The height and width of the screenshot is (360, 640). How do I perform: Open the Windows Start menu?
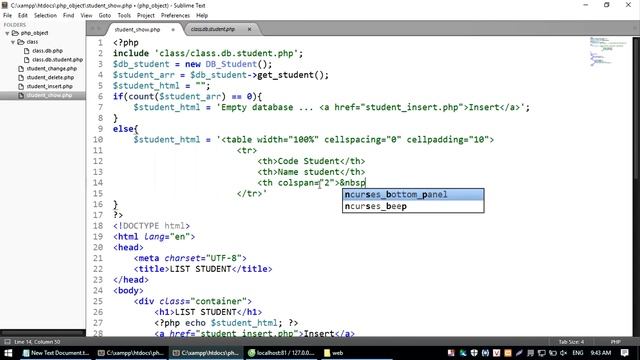pyautogui.click(x=8, y=353)
